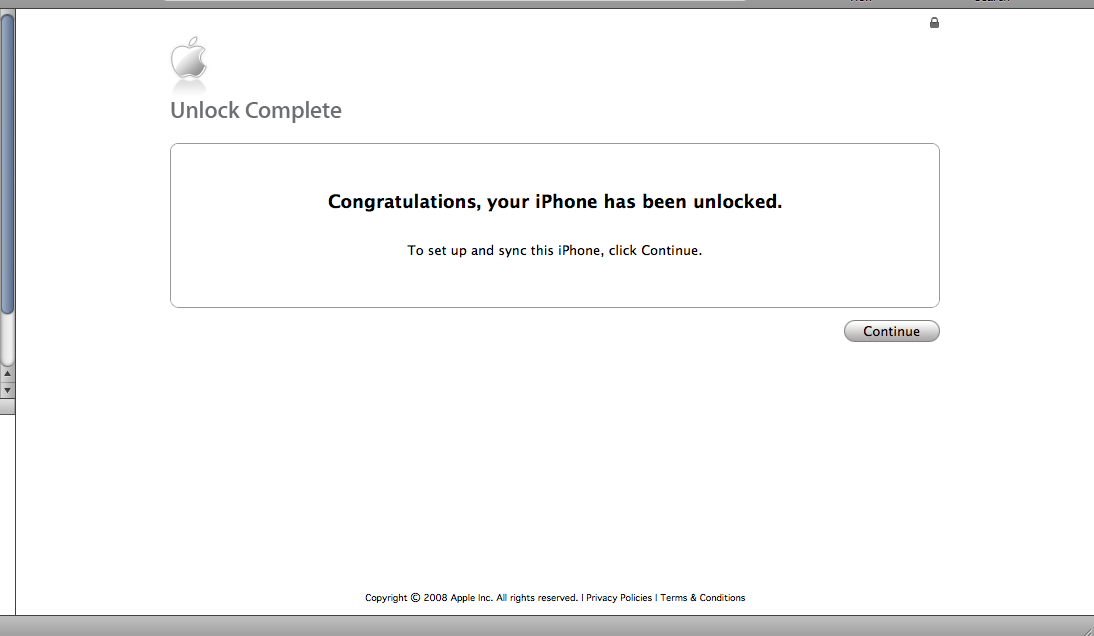Click the Apple logo icon

tap(189, 59)
